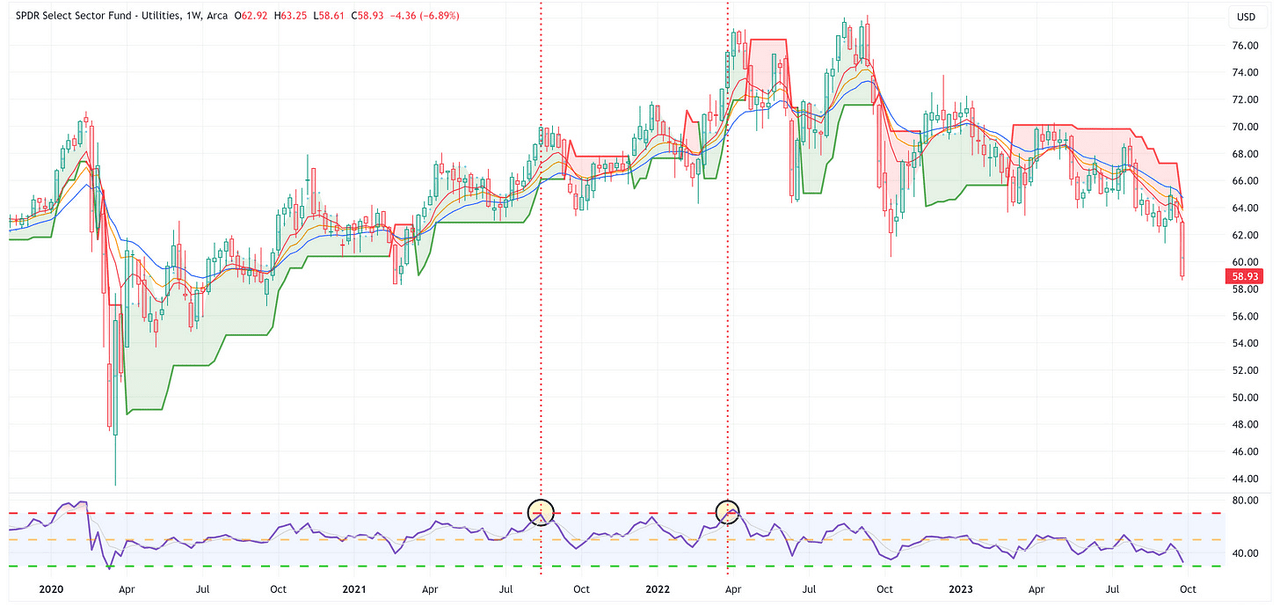Click the 76.00 price axis label
This screenshot has height=607, width=1280.
coord(1245,46)
